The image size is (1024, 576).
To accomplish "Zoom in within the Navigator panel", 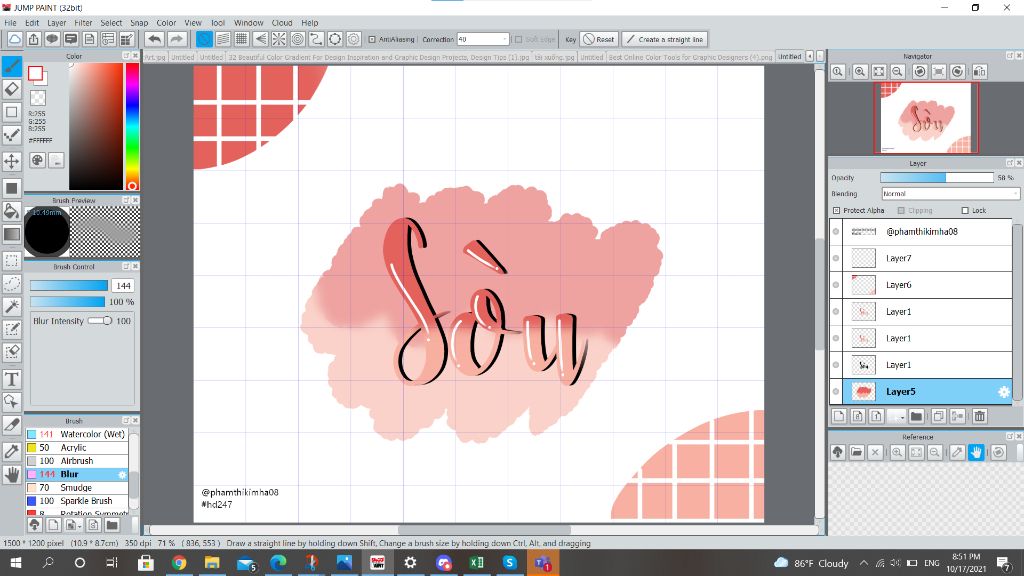I will click(860, 72).
